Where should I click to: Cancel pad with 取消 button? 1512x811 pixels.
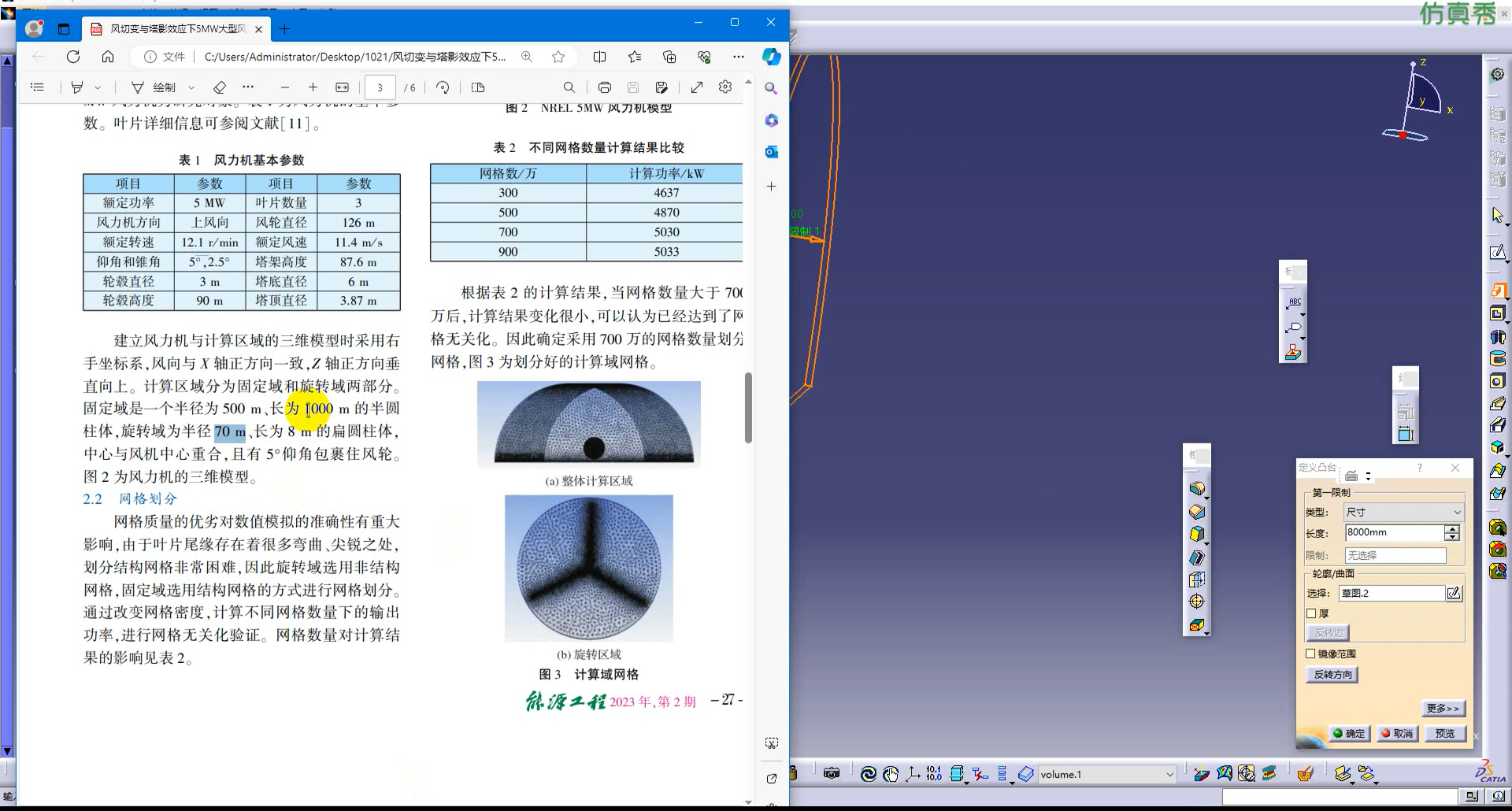coord(1397,733)
